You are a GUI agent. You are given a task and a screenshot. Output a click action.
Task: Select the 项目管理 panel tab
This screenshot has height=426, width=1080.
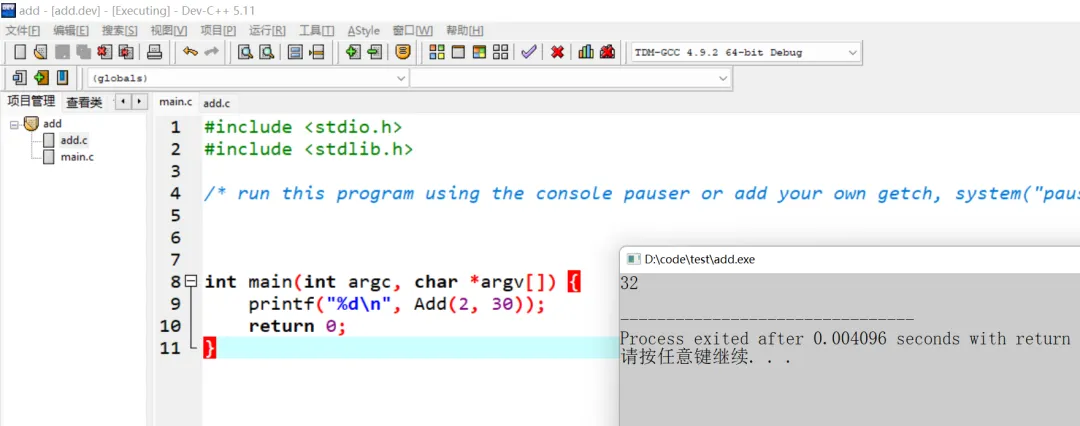point(31,101)
